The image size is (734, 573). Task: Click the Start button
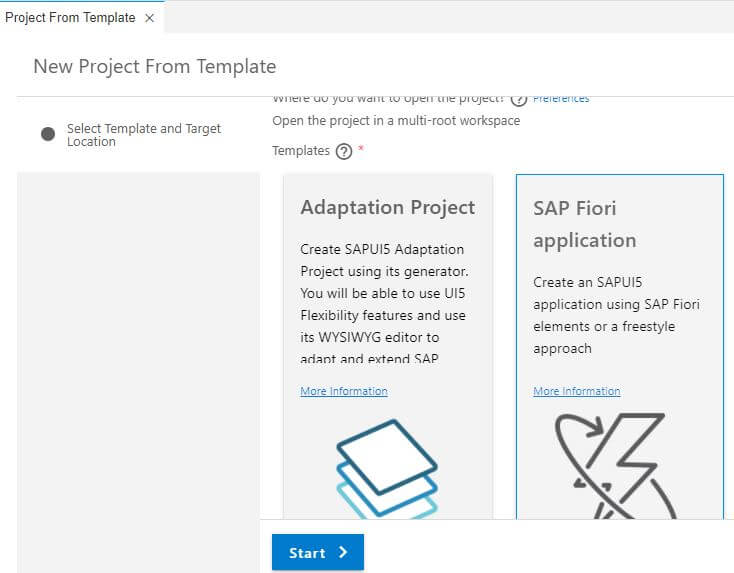click(x=318, y=552)
